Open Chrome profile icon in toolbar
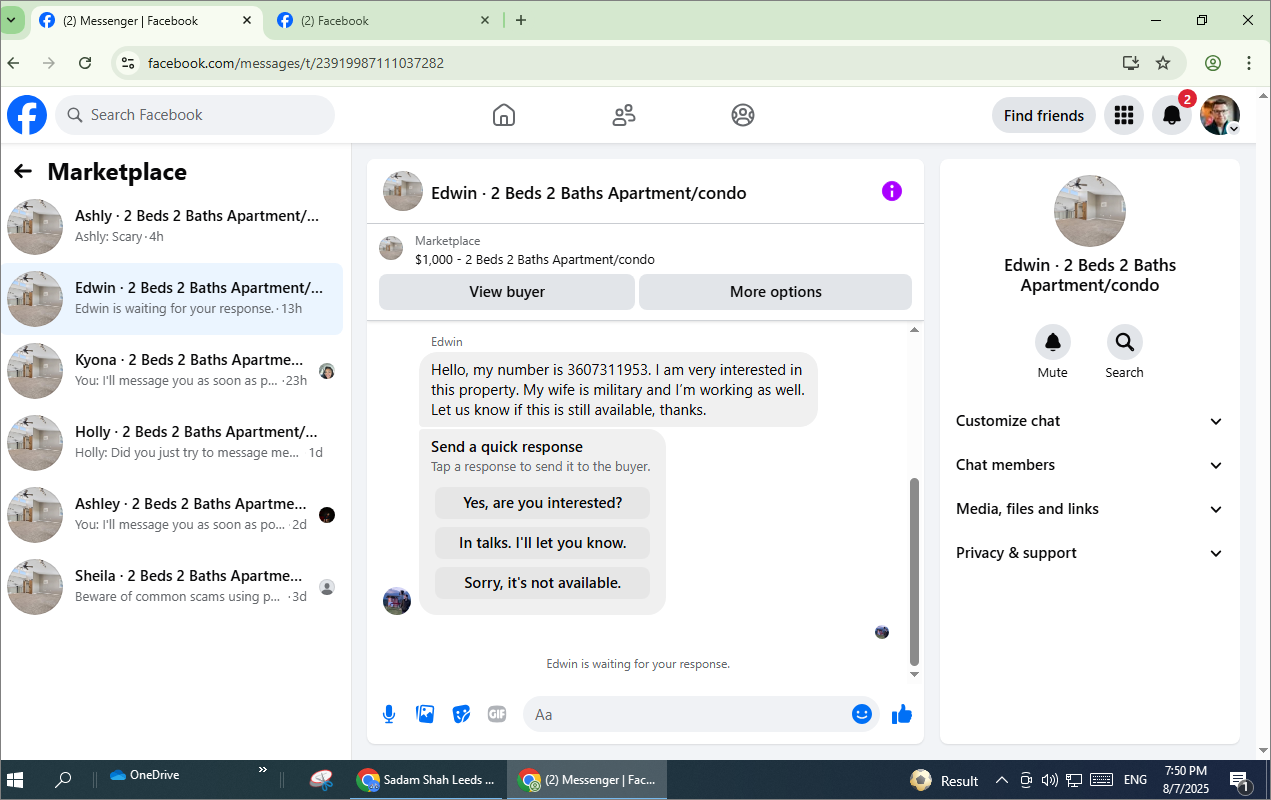 tap(1213, 63)
